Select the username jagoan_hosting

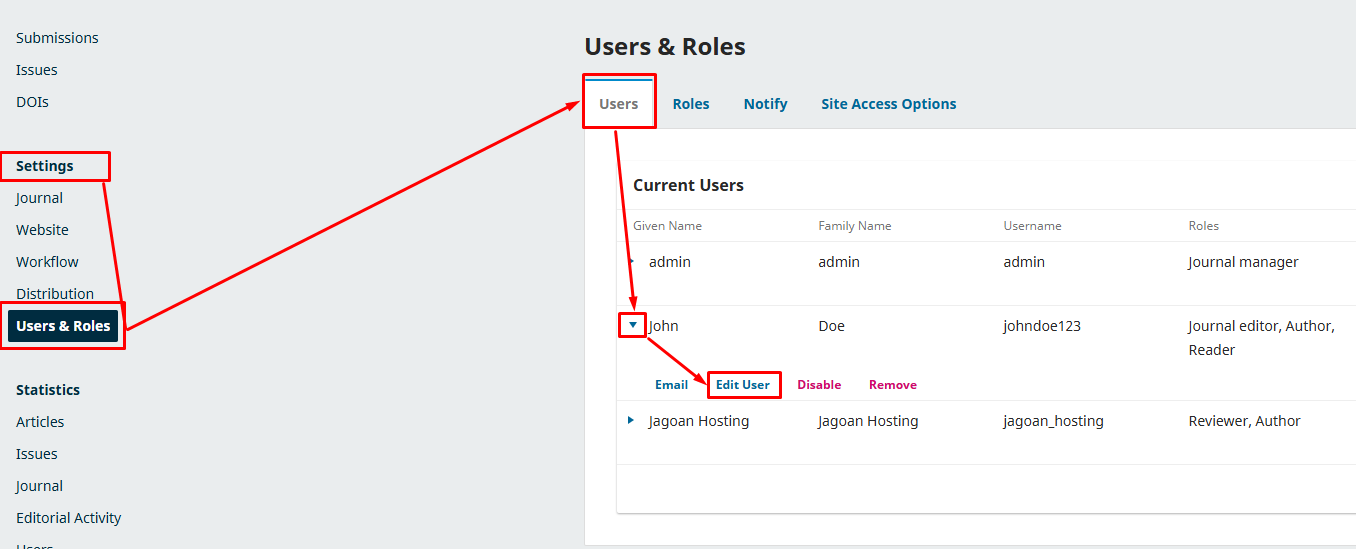[x=1053, y=421]
